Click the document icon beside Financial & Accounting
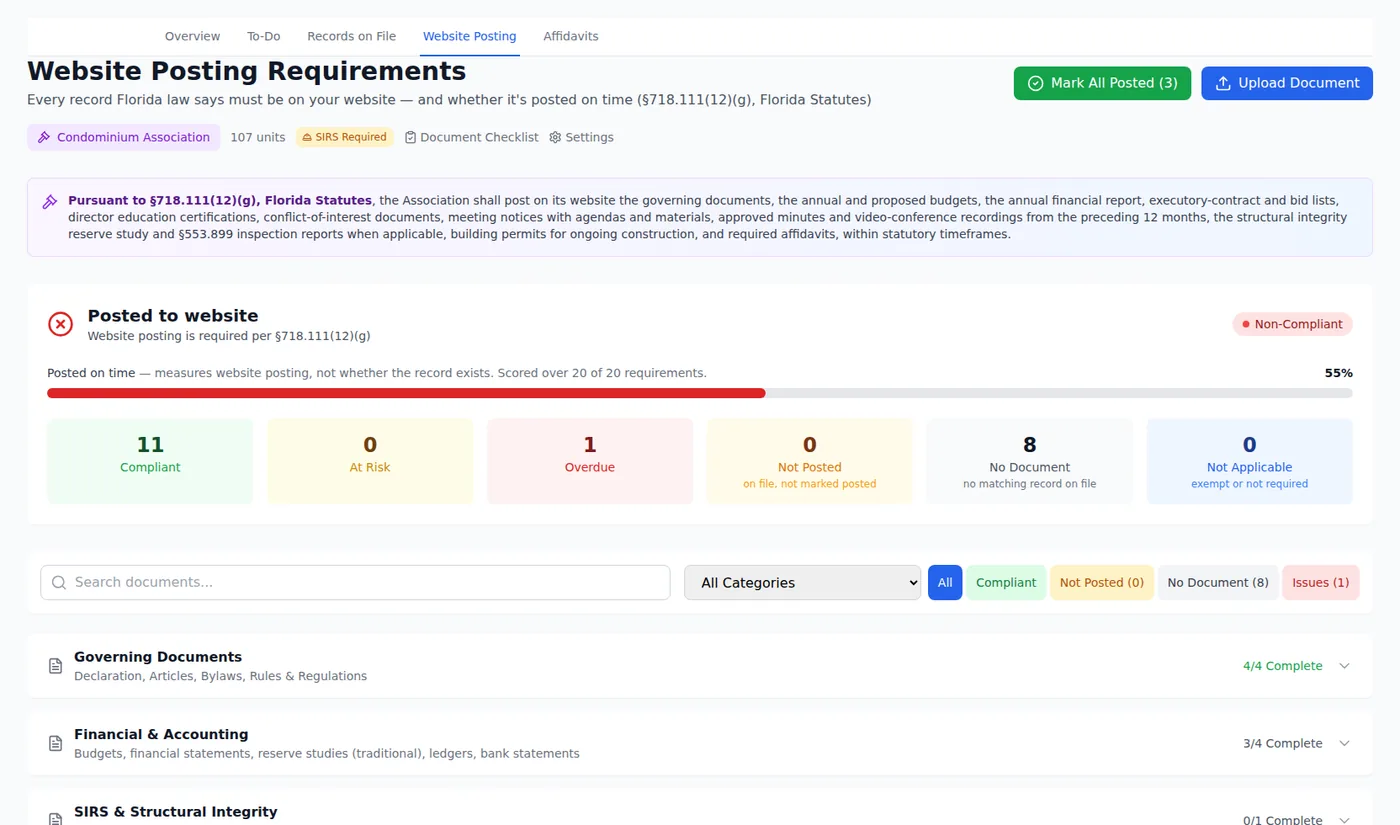Screen dimensions: 1400x825 (56, 743)
